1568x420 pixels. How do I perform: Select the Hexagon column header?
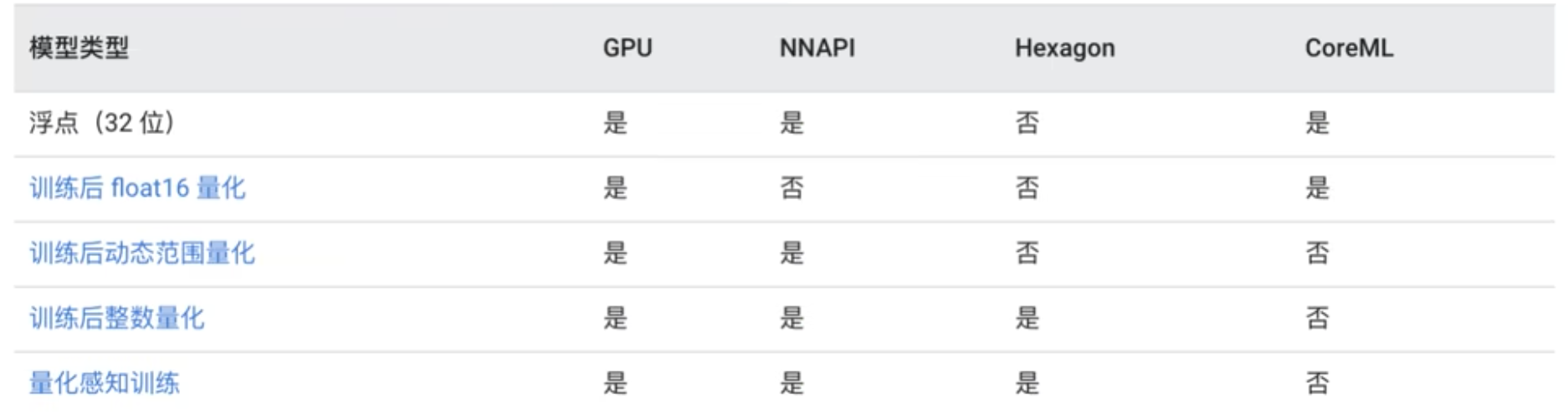[x=1064, y=48]
